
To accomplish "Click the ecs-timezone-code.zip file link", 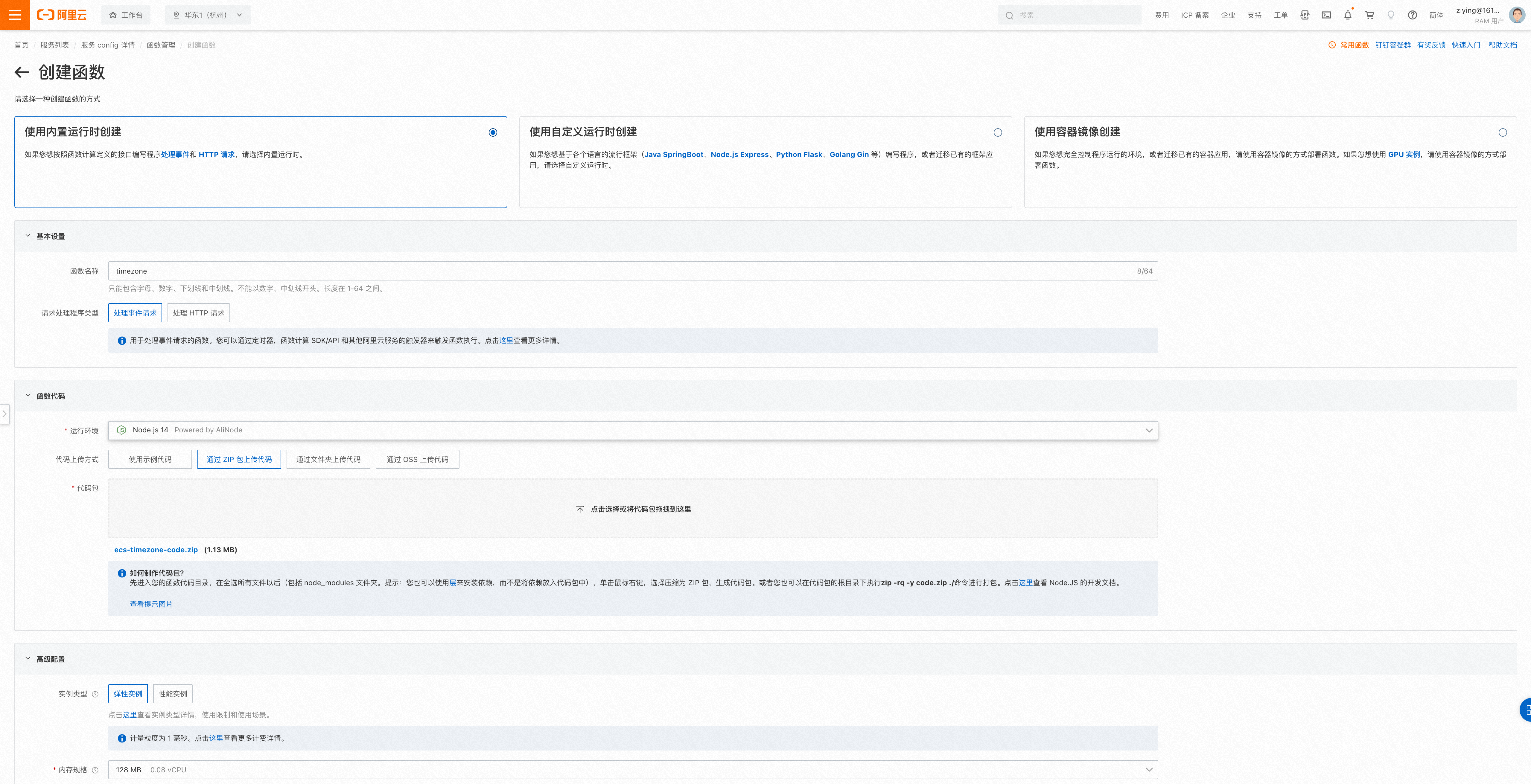I will click(x=156, y=550).
